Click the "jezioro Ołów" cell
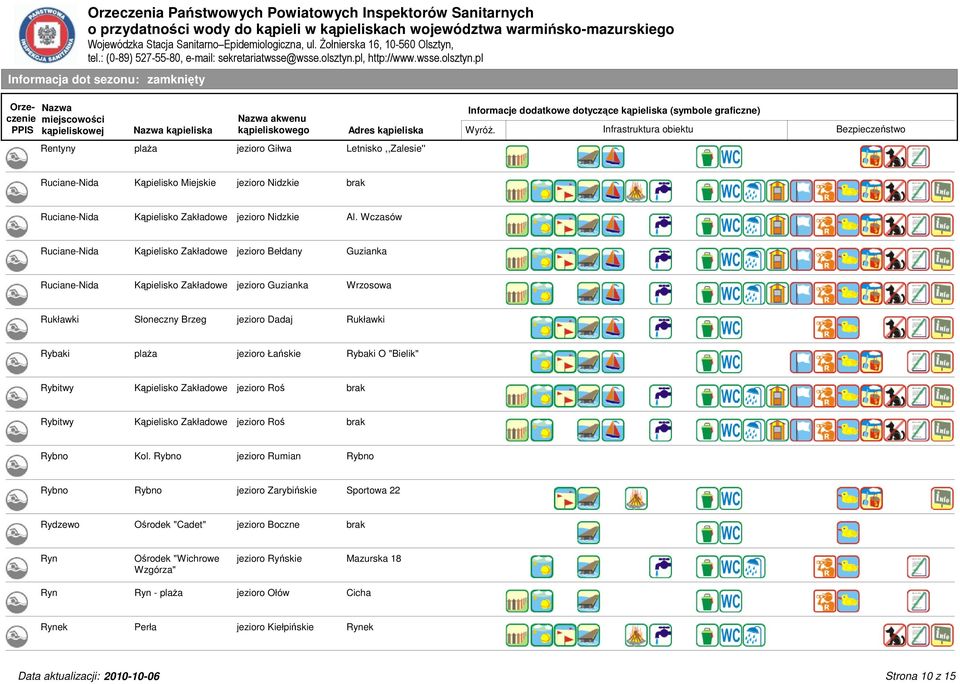The image size is (960, 684). click(263, 593)
